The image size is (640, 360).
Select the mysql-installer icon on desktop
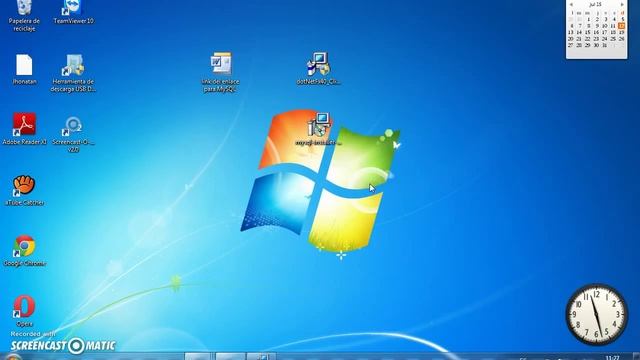point(318,129)
